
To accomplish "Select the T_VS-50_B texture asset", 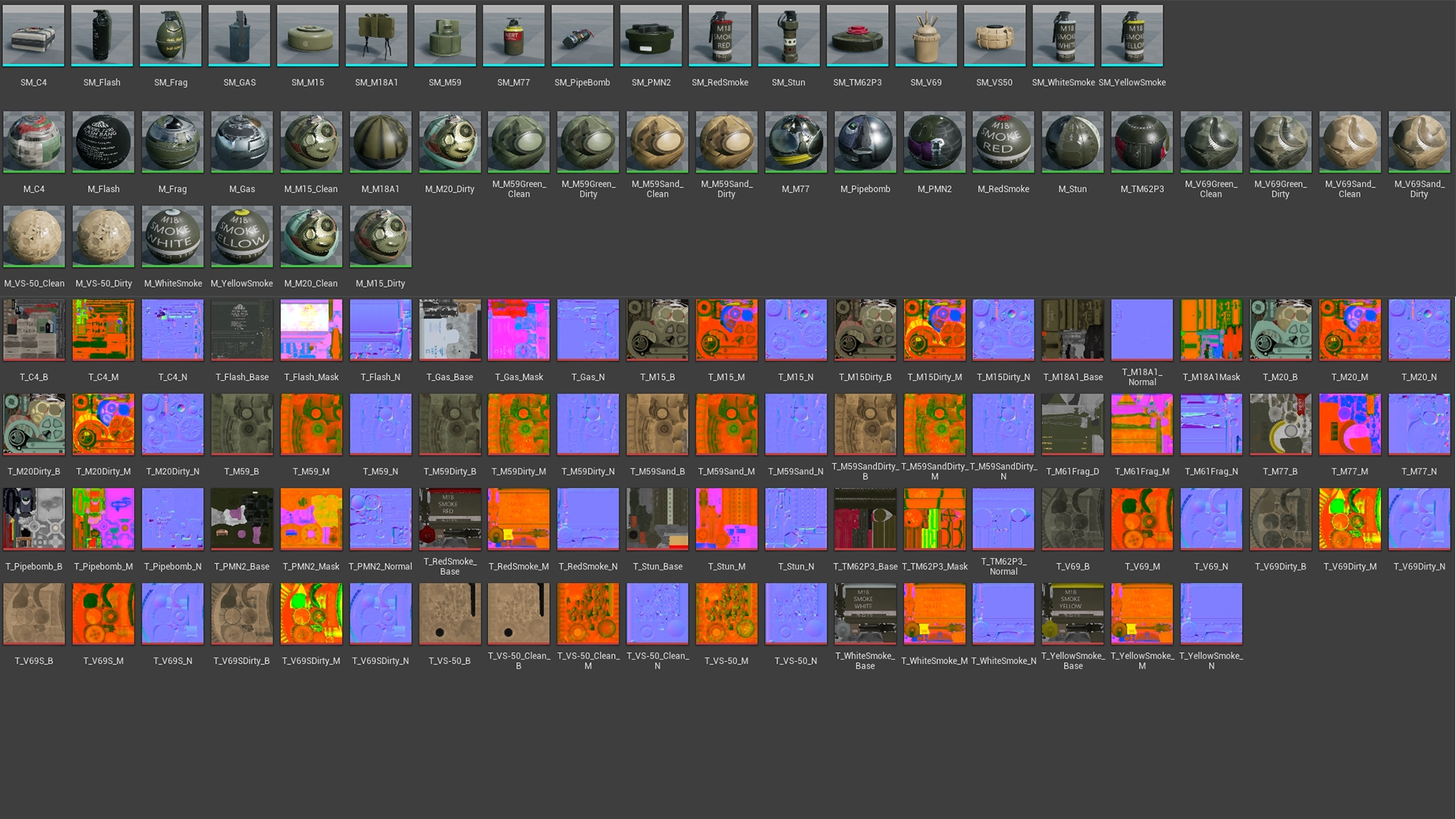I will click(x=450, y=613).
